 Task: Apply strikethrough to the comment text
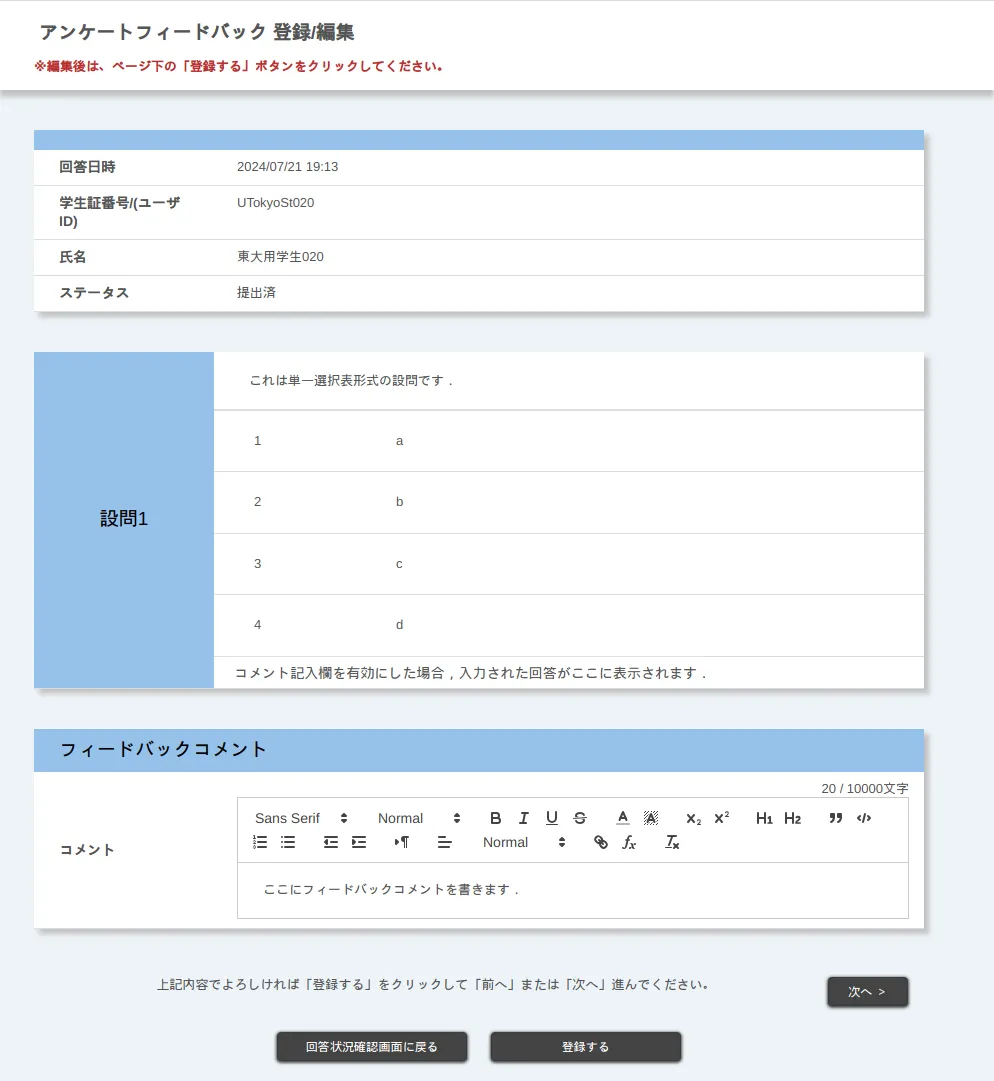(580, 818)
